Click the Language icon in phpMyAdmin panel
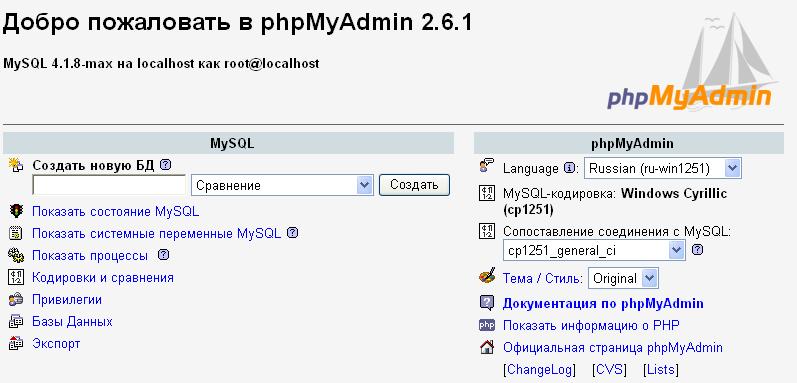Viewport: 797px width, 383px height. [x=487, y=166]
